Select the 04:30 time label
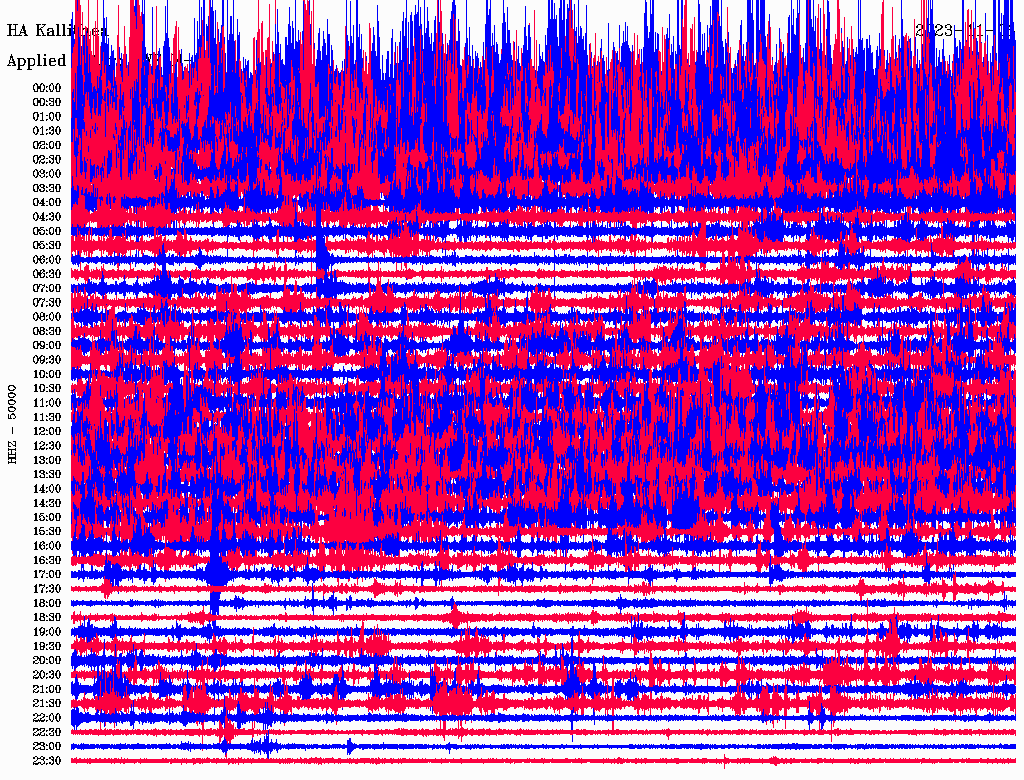 click(x=47, y=217)
